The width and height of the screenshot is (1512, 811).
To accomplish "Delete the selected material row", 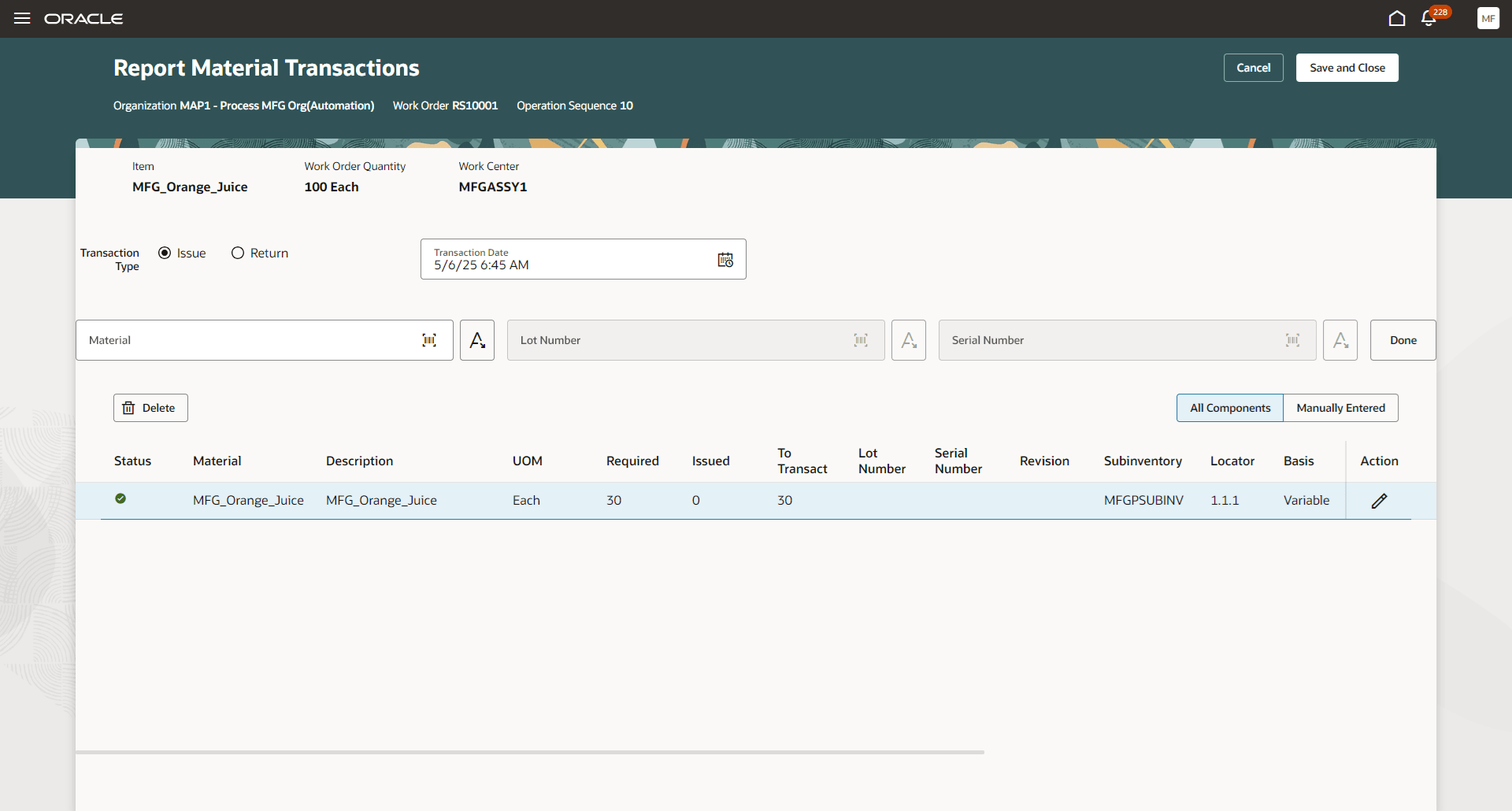I will [x=150, y=407].
